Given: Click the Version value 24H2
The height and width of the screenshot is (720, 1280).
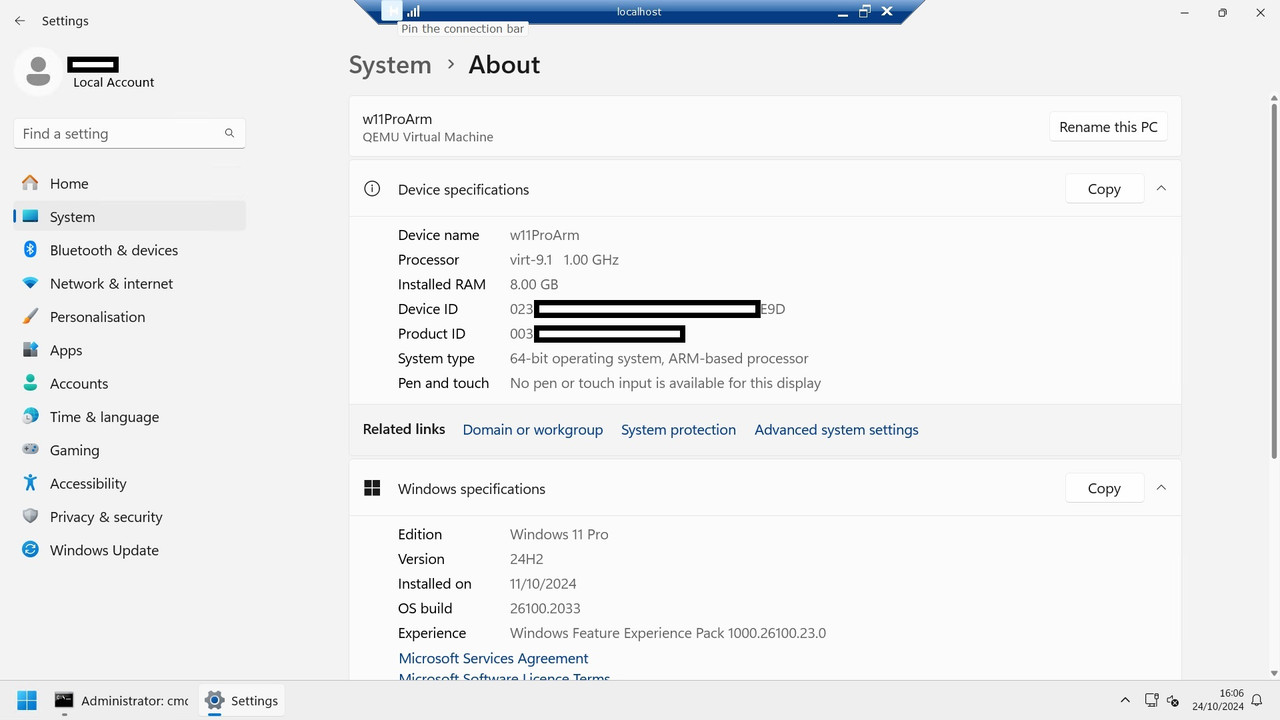Looking at the screenshot, I should 526,559.
